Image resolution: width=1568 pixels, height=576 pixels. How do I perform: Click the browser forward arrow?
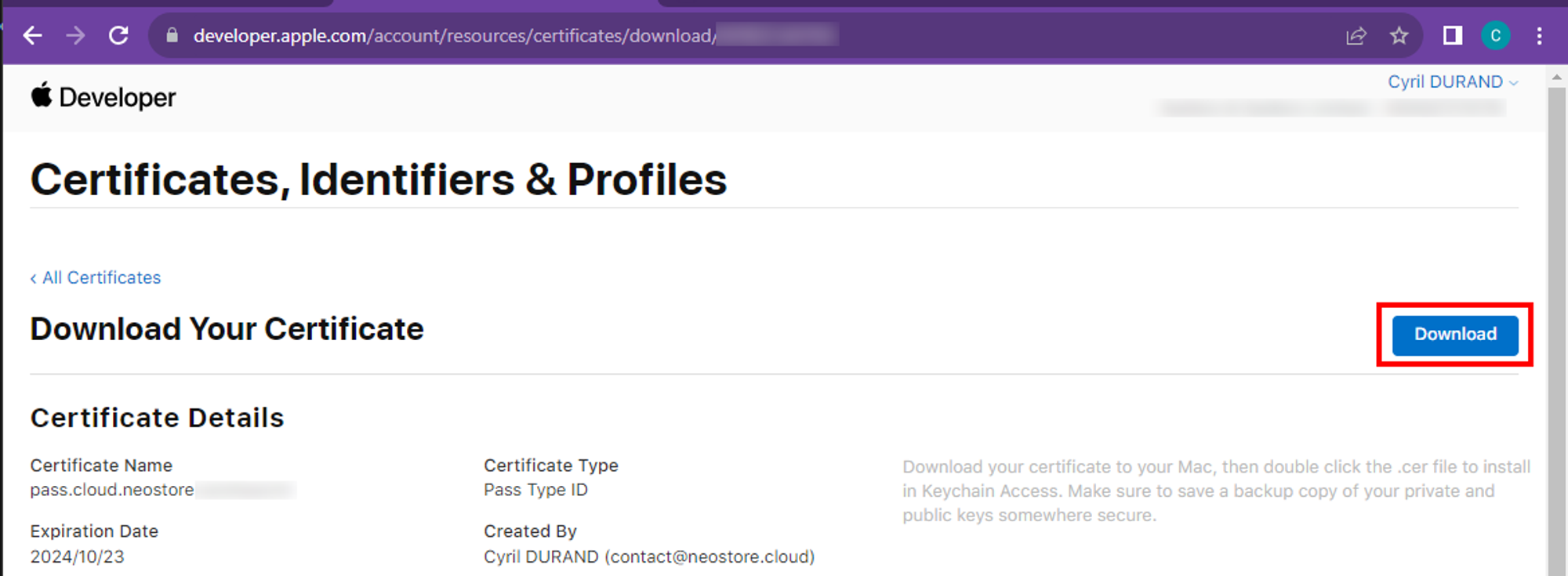coord(75,35)
